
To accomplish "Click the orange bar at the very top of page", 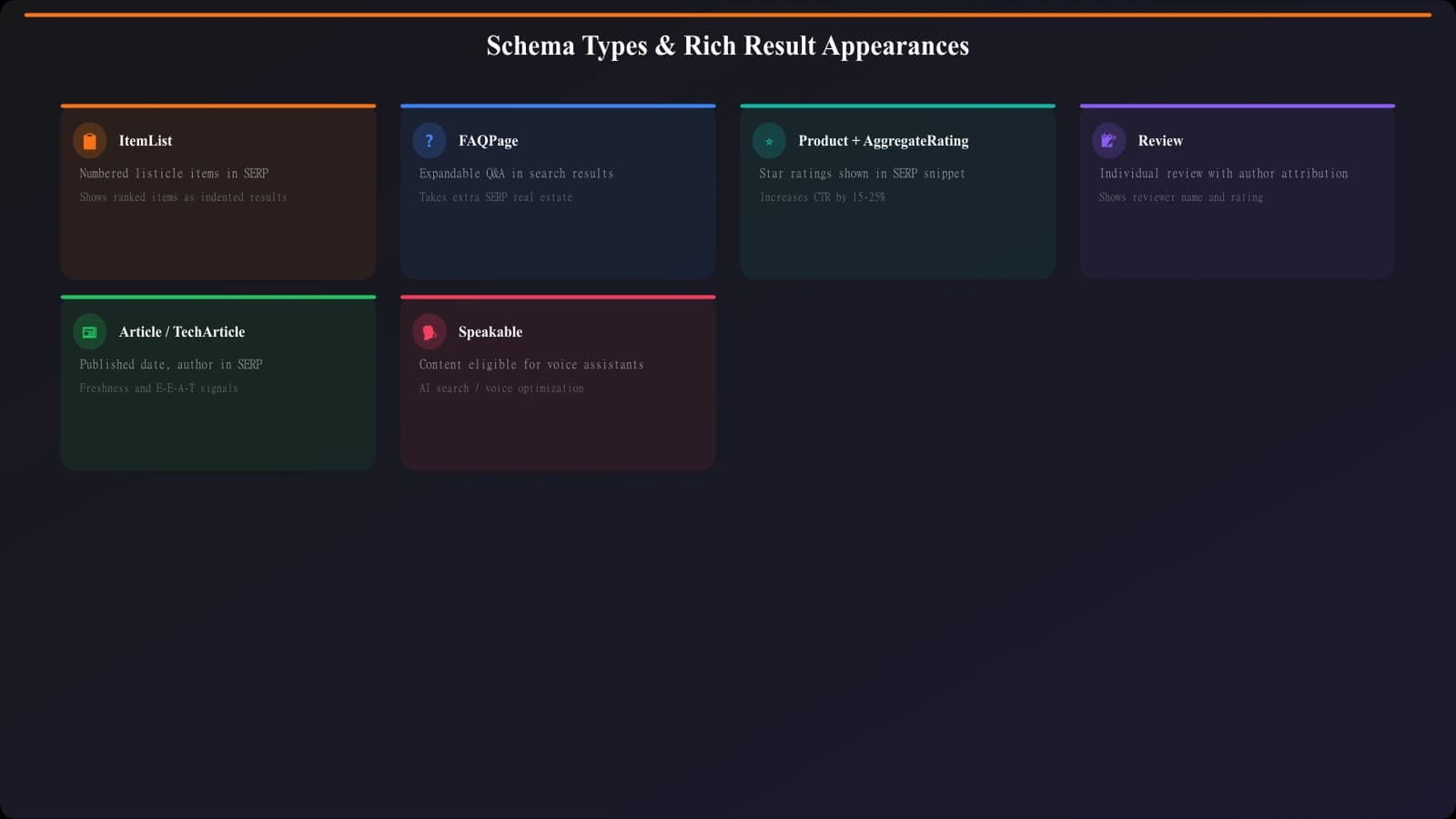I will point(728,13).
